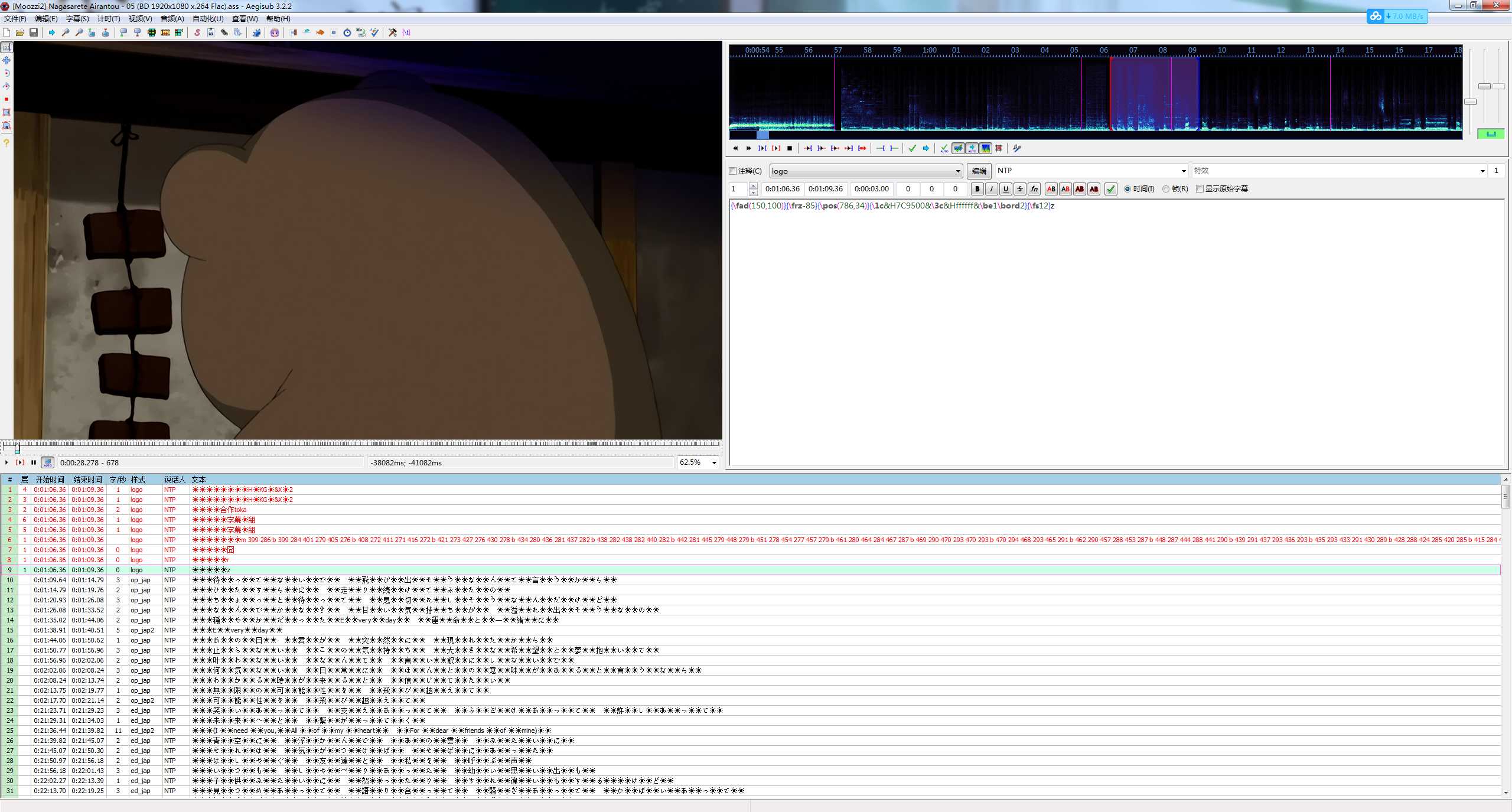Open the orange fish Translation Assistant icon
The image size is (1512, 812).
[320, 32]
